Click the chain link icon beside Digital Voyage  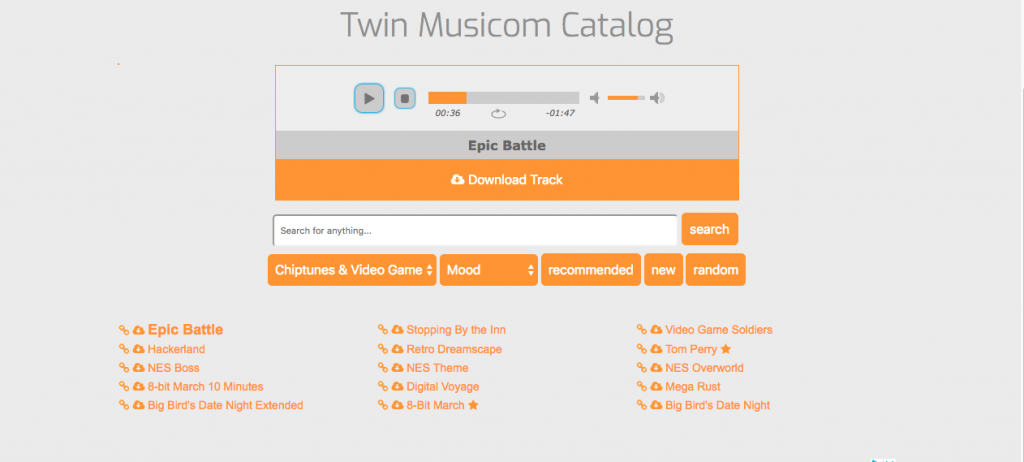(x=382, y=387)
